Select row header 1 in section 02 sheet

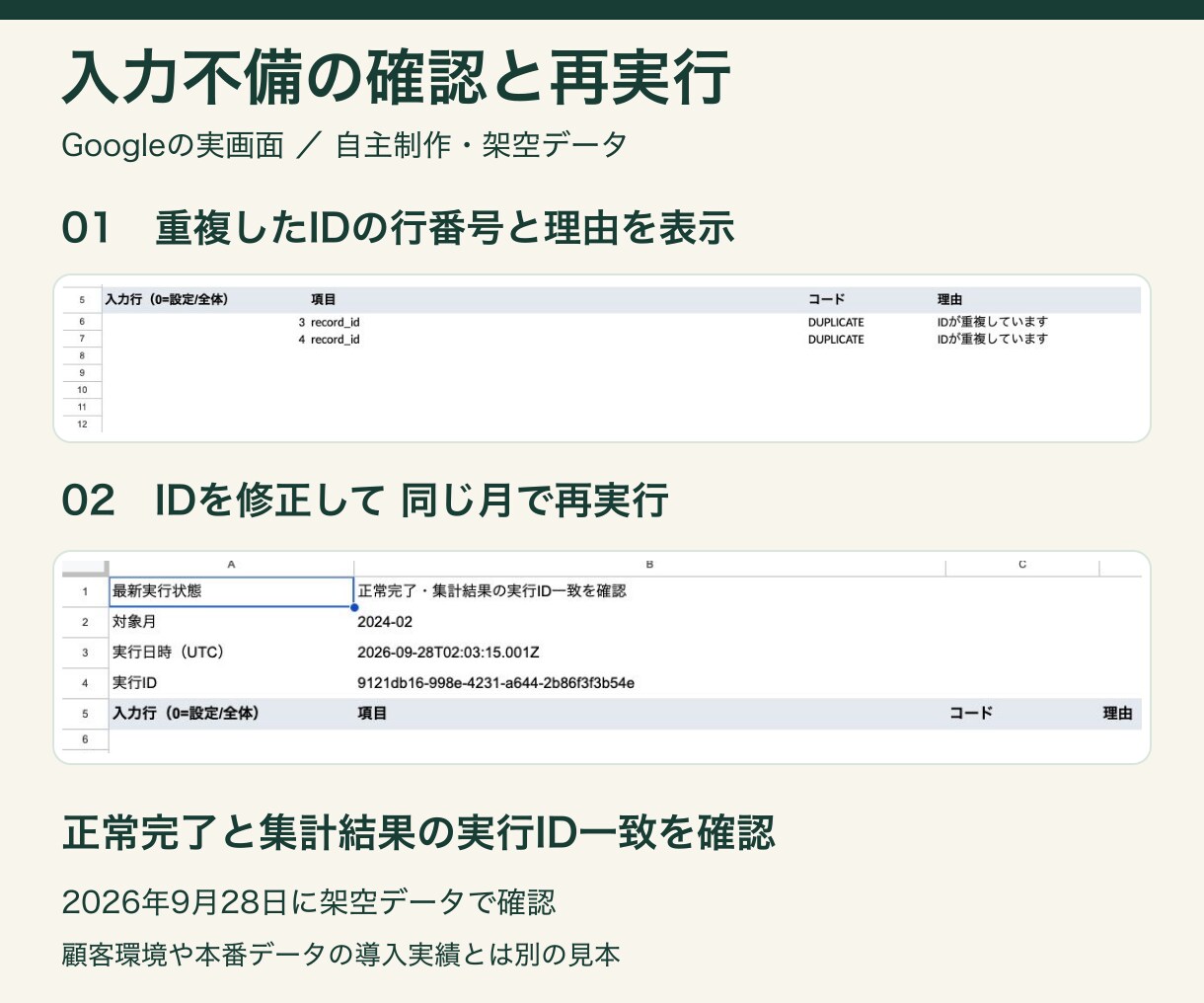click(85, 591)
